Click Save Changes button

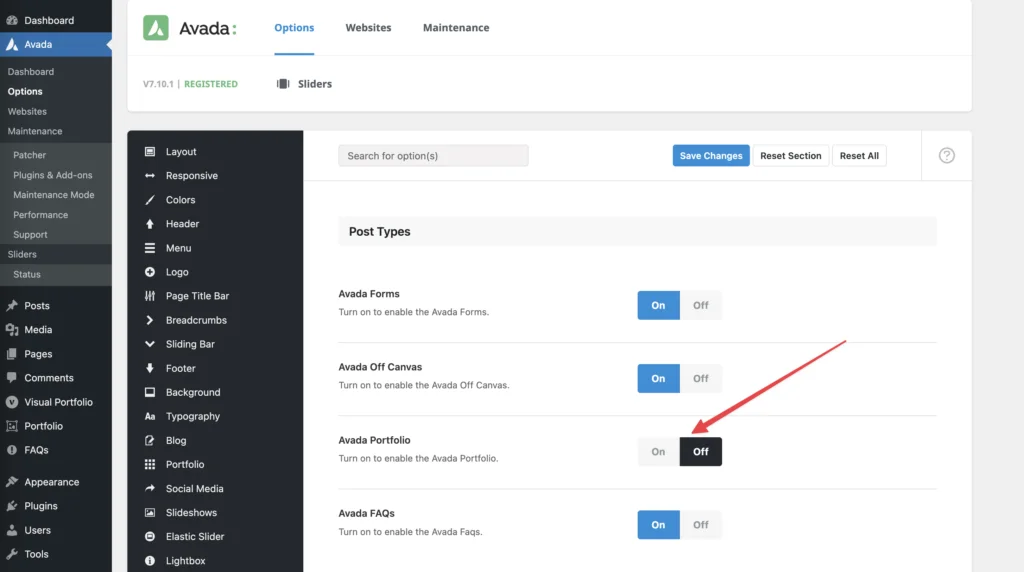(711, 155)
